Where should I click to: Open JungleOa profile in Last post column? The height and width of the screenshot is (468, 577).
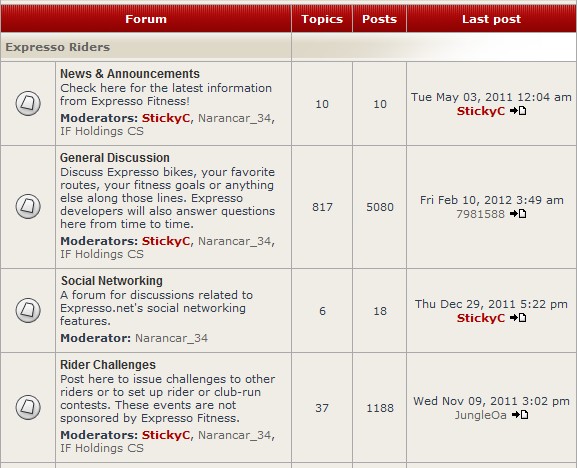pos(481,415)
